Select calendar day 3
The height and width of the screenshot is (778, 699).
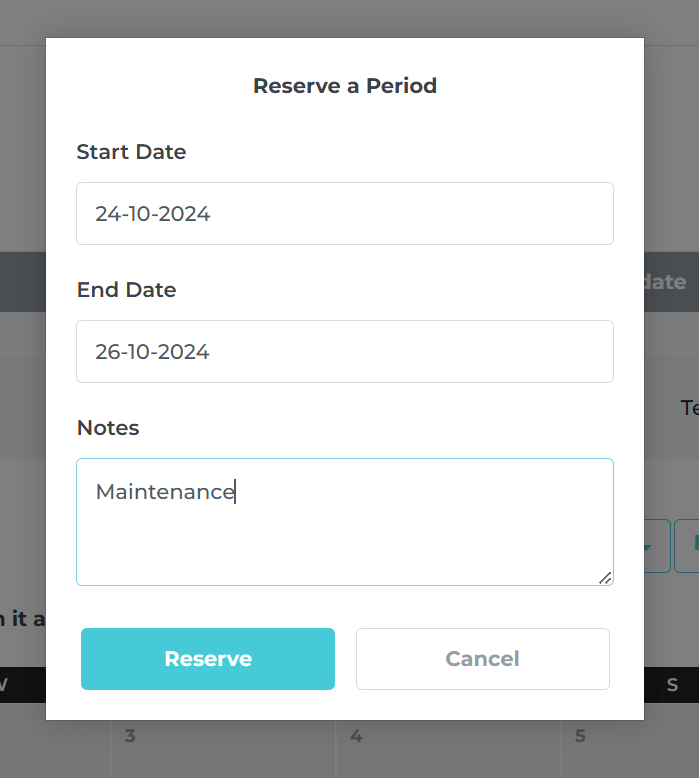[x=130, y=736]
